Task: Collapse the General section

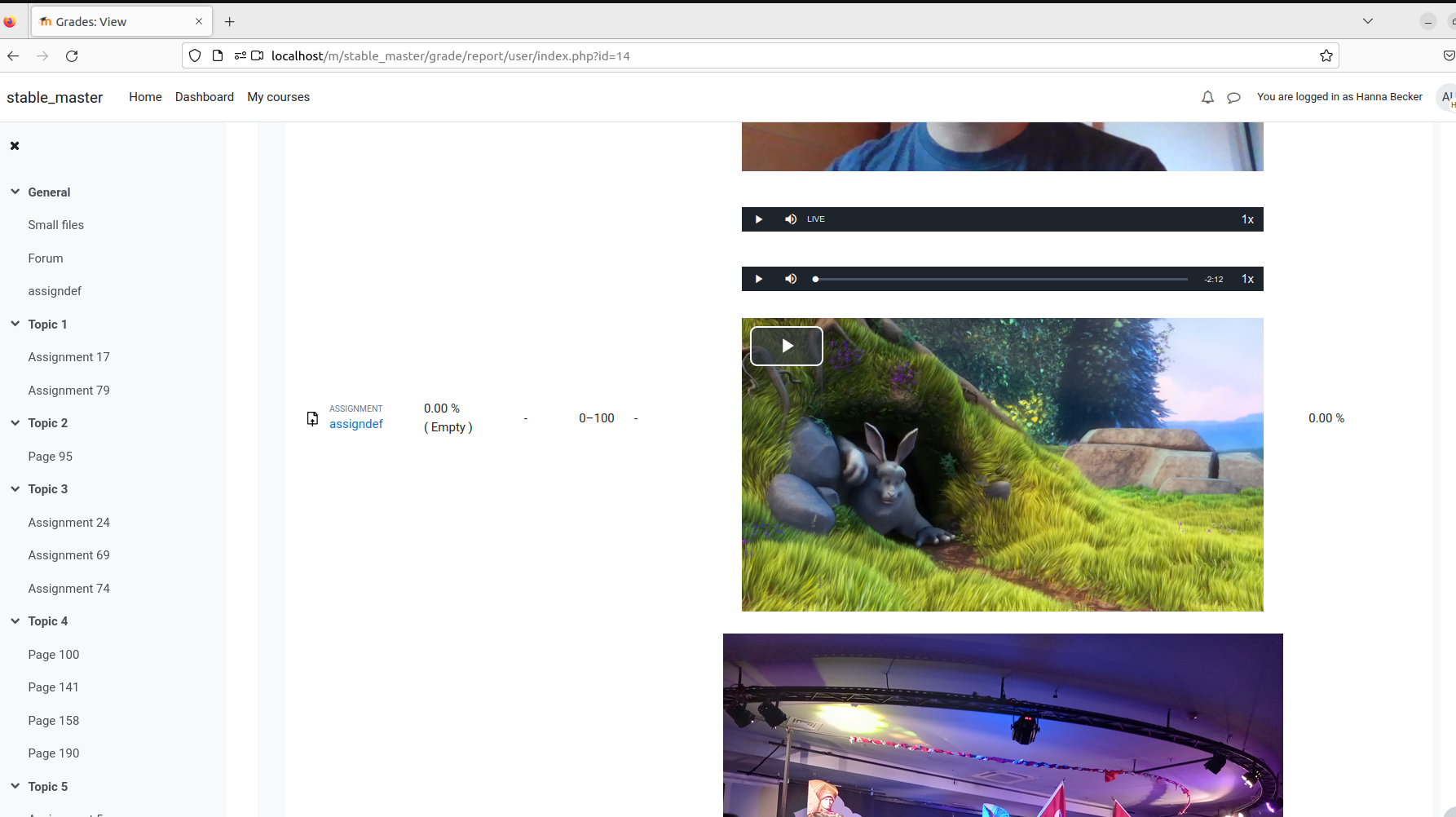Action: click(x=15, y=192)
